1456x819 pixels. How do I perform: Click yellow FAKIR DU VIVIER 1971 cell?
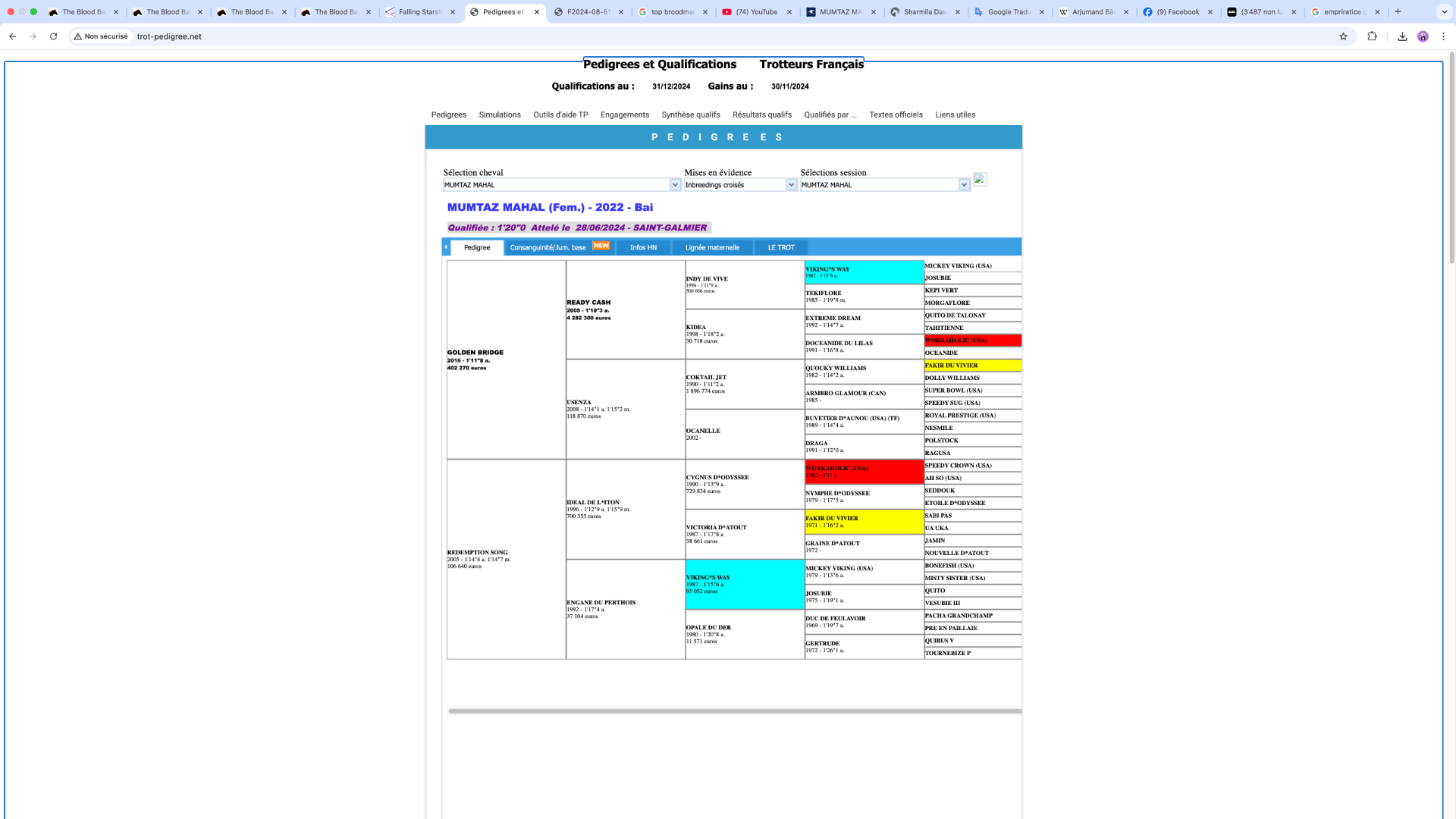coord(864,522)
